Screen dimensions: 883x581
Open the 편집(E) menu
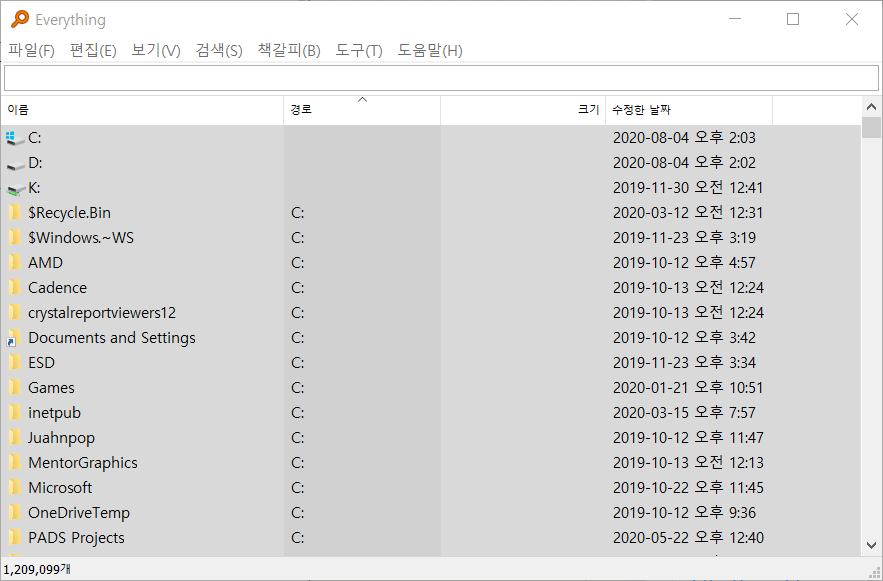(93, 51)
